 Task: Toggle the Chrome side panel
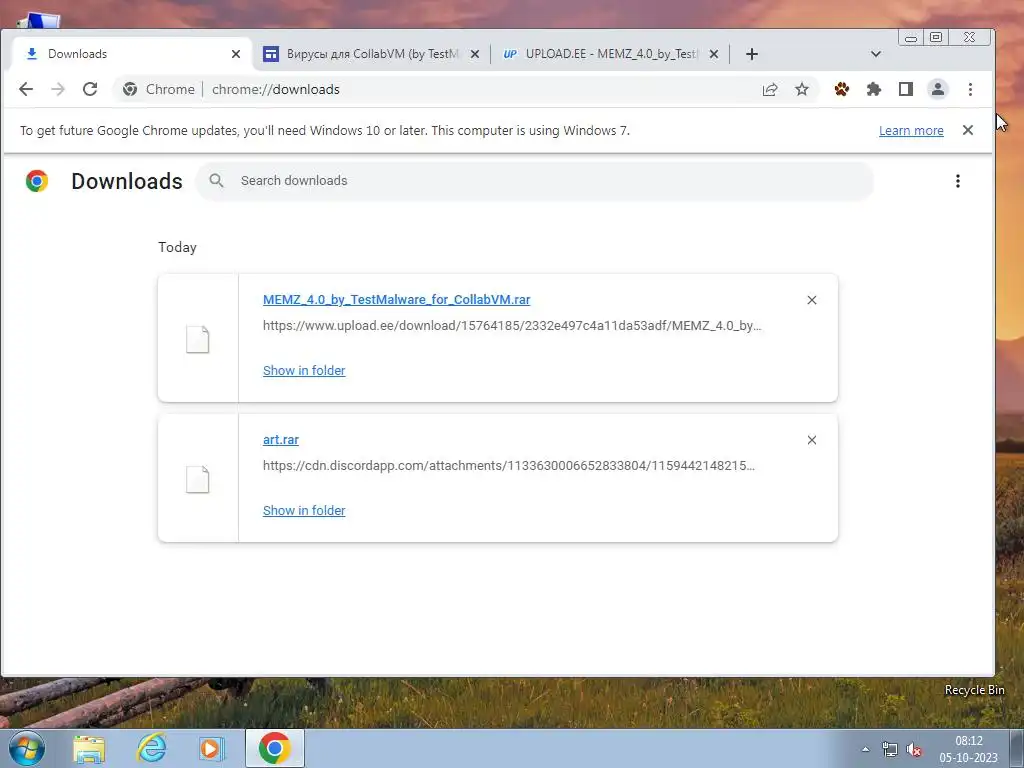pyautogui.click(x=906, y=89)
